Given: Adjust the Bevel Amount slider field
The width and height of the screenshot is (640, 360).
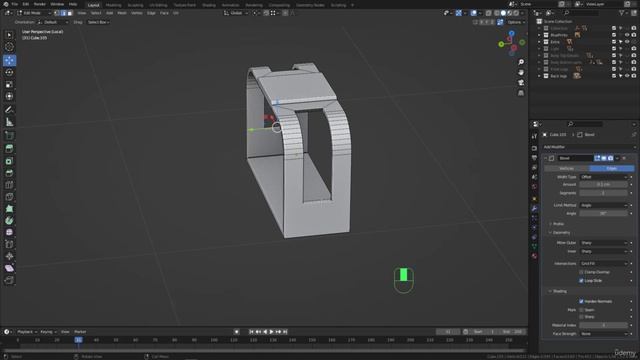Looking at the screenshot, I should click(x=604, y=184).
